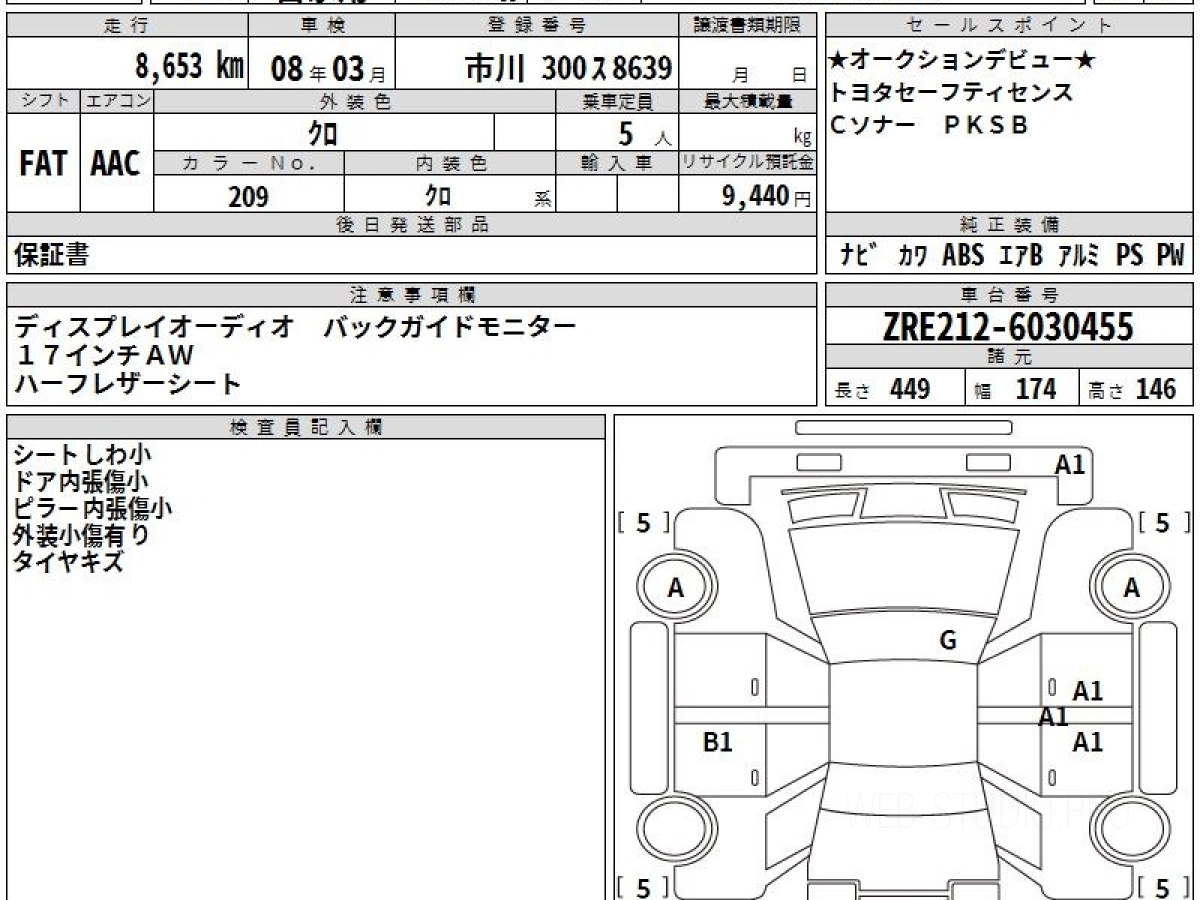Click the 17インチAW note line
The image size is (1200, 900).
click(x=105, y=354)
